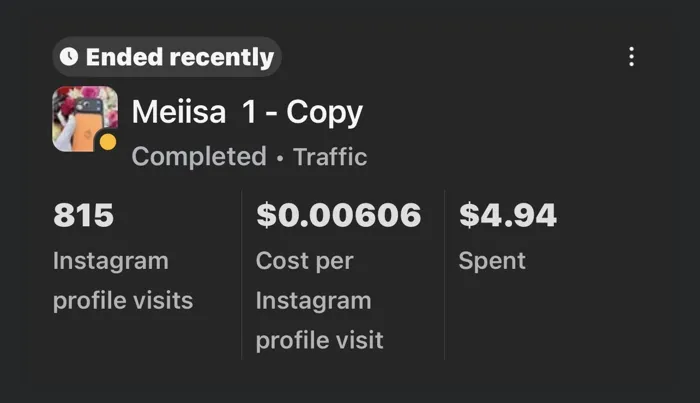Click the clock icon in Ended recently badge
Viewport: 700px width, 403px height.
[69, 57]
